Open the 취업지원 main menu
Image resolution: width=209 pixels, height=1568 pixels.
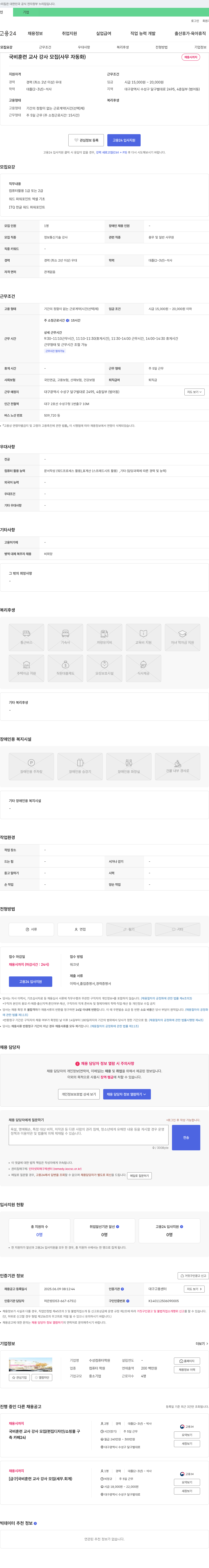coord(69,33)
